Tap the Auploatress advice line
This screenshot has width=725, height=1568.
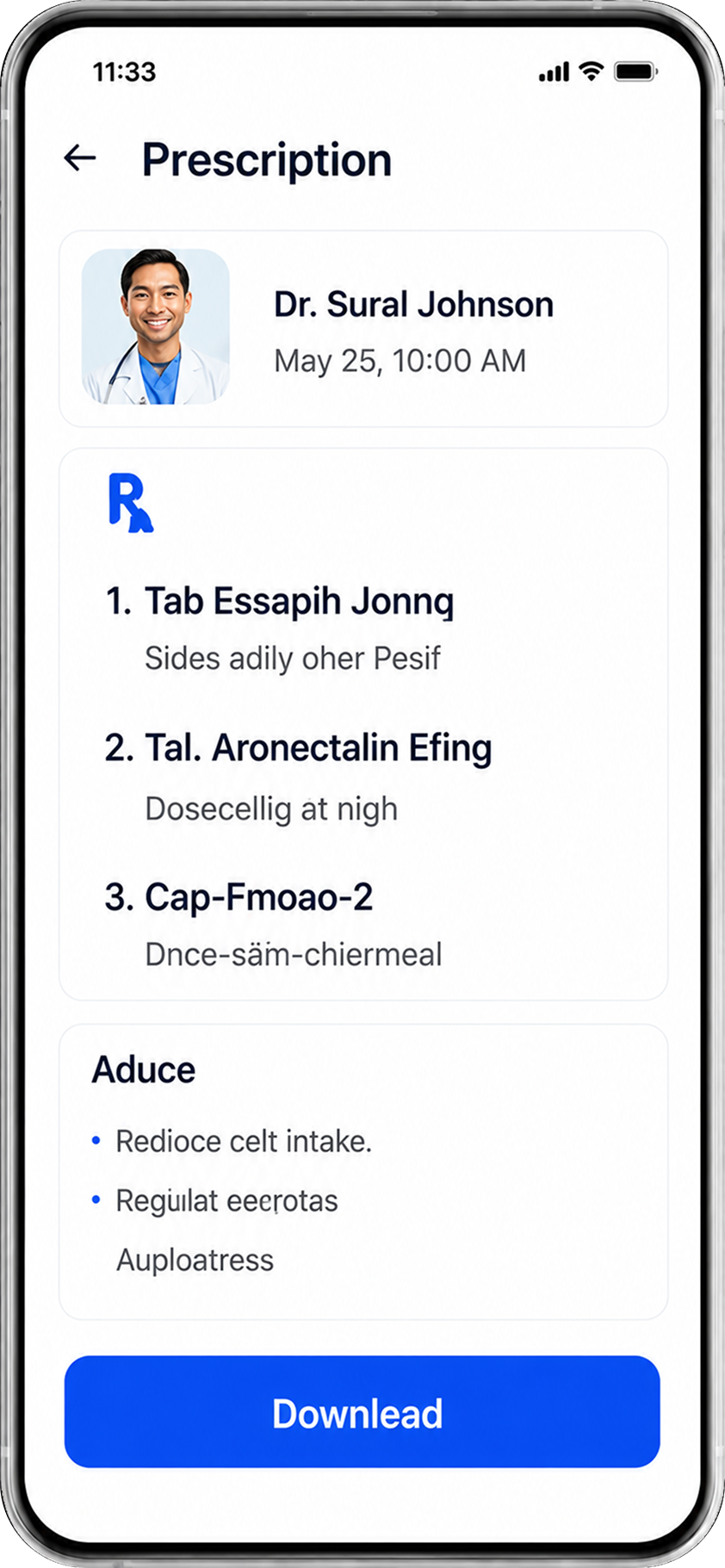coord(195,1260)
